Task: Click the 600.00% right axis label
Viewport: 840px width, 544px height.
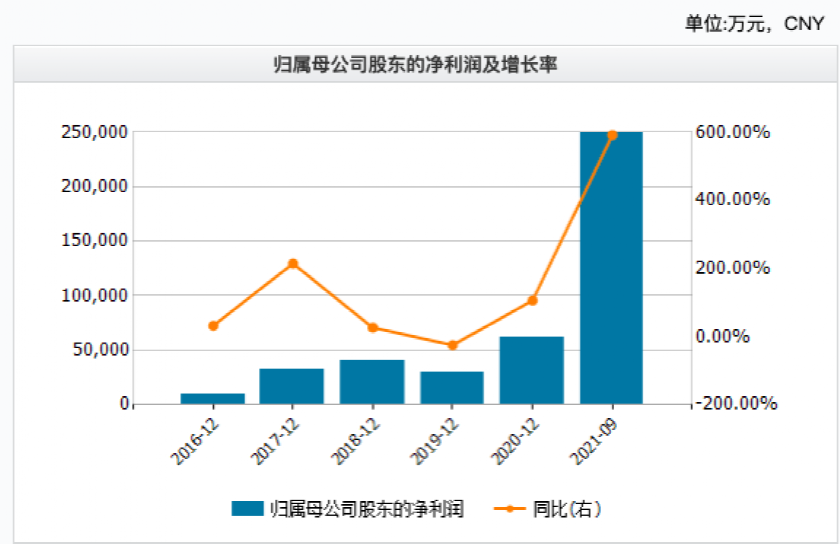Action: tap(733, 132)
